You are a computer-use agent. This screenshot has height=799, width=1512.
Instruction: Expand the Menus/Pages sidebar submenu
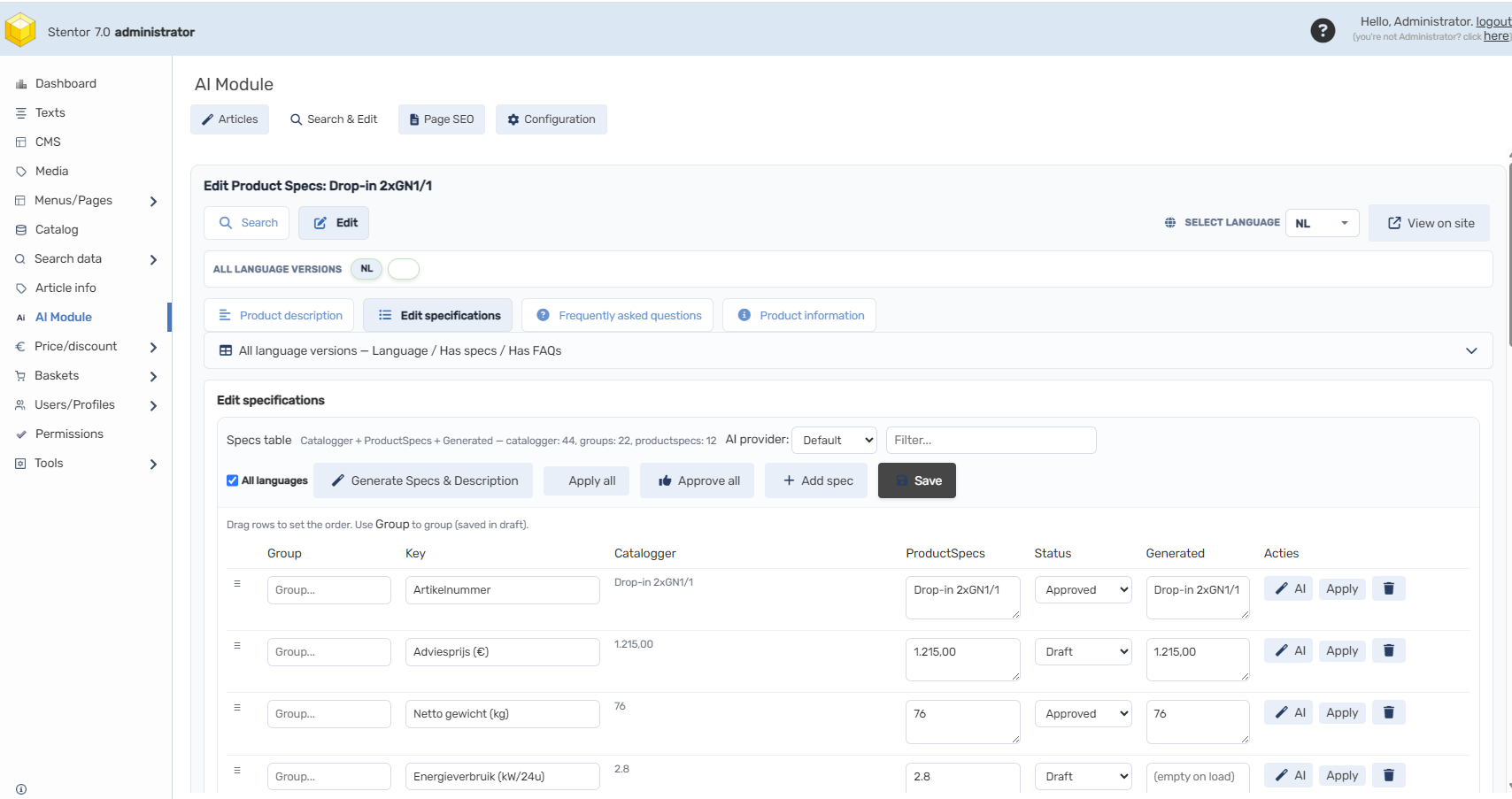[153, 202]
